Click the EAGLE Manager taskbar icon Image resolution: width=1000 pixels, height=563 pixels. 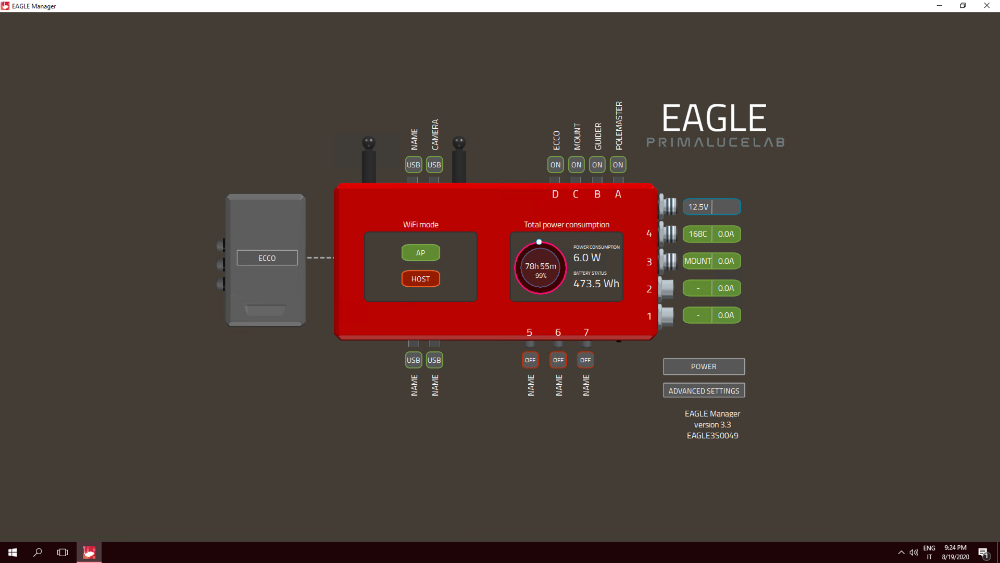point(89,552)
